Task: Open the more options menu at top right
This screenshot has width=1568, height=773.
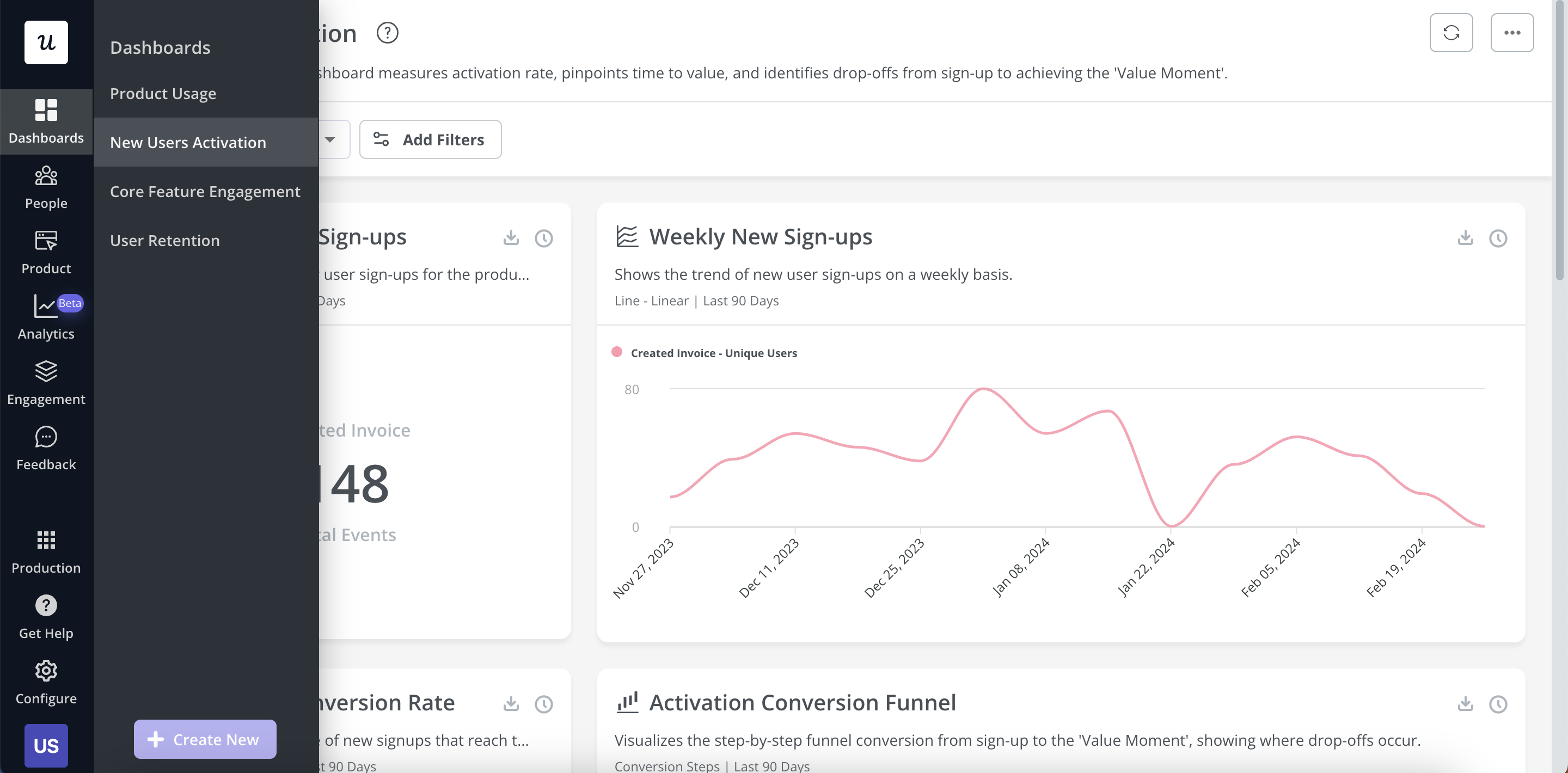Action: pyautogui.click(x=1512, y=32)
